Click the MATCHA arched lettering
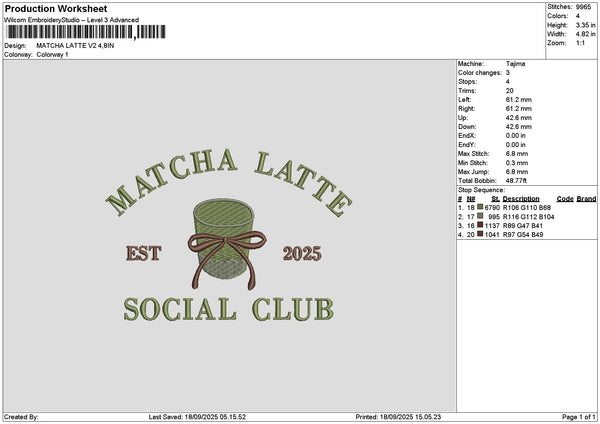 tap(171, 181)
